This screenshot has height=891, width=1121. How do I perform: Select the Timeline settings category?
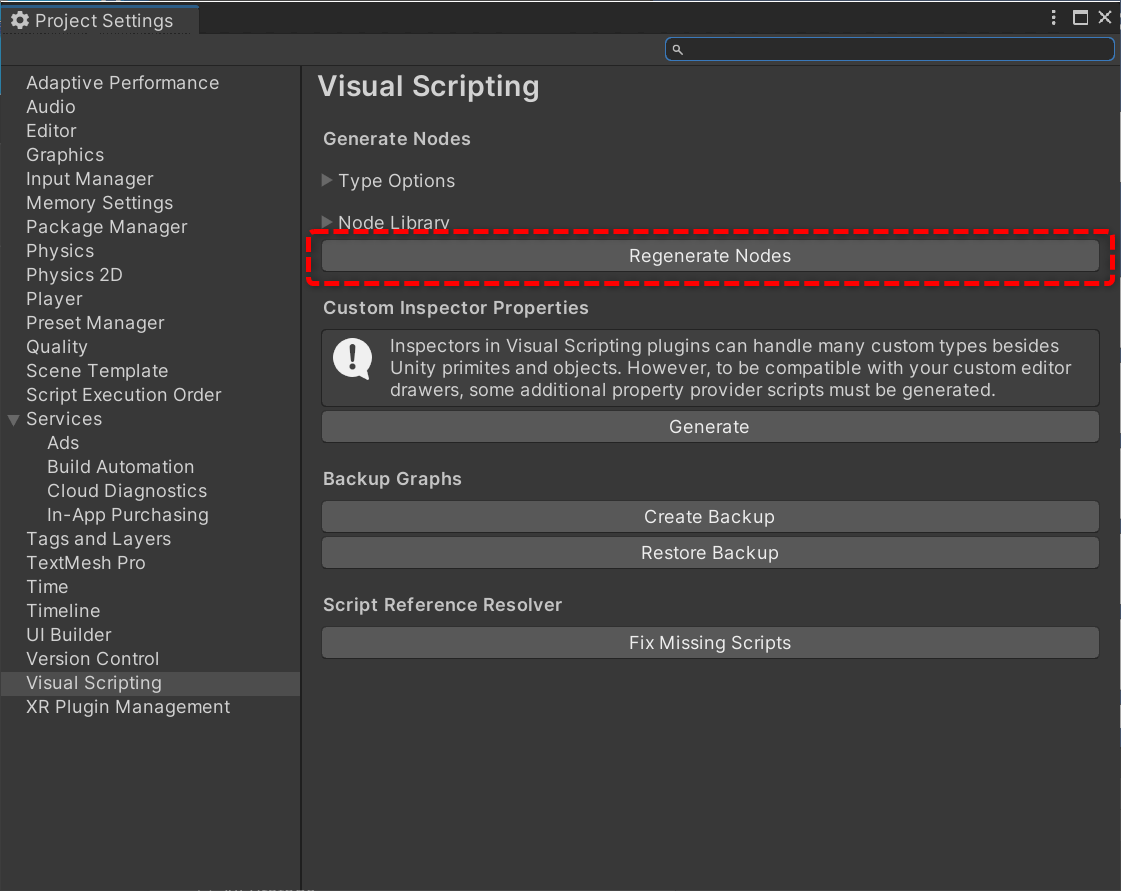click(x=63, y=611)
